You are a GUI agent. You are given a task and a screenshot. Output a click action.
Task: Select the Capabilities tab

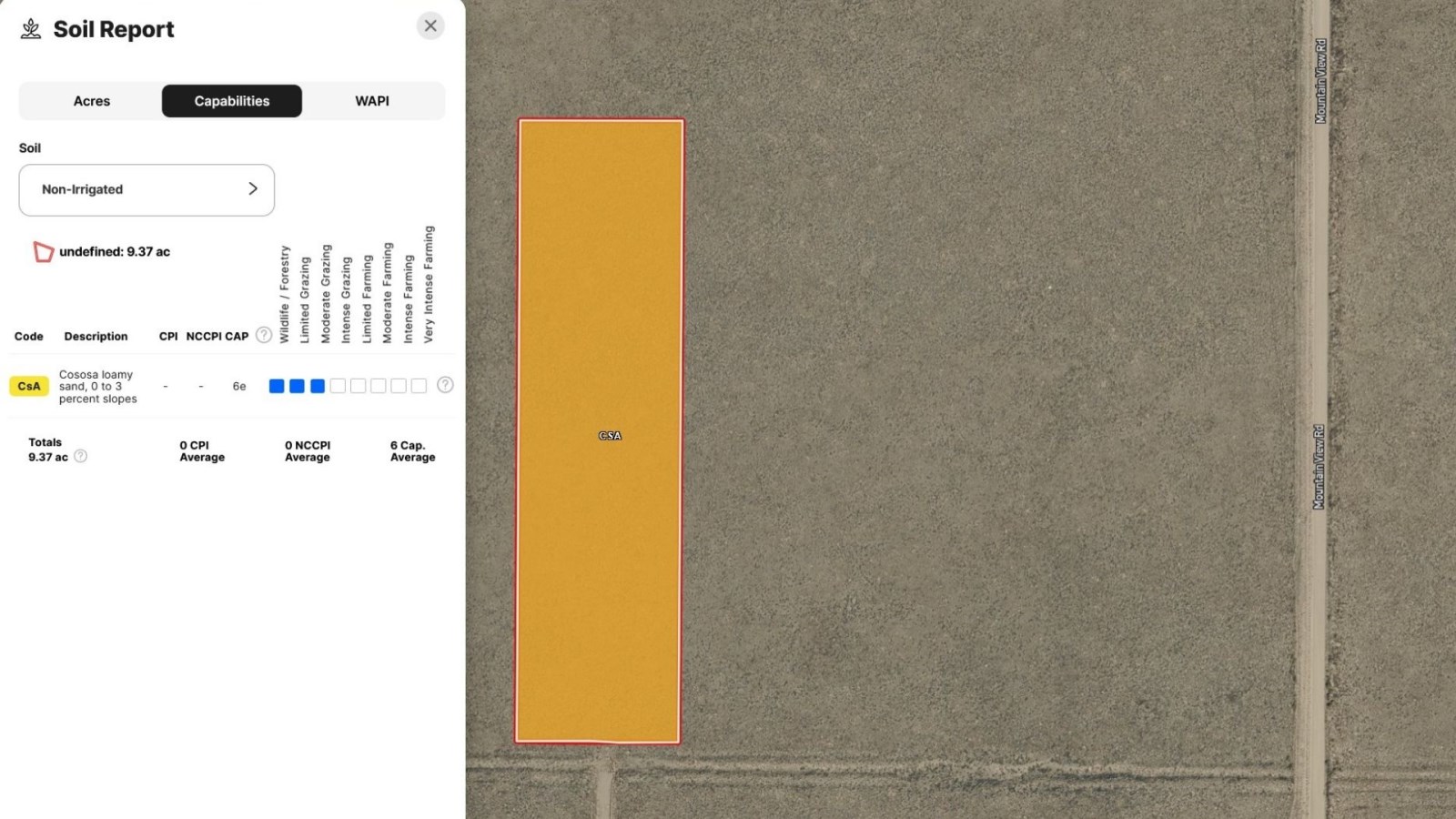(232, 101)
